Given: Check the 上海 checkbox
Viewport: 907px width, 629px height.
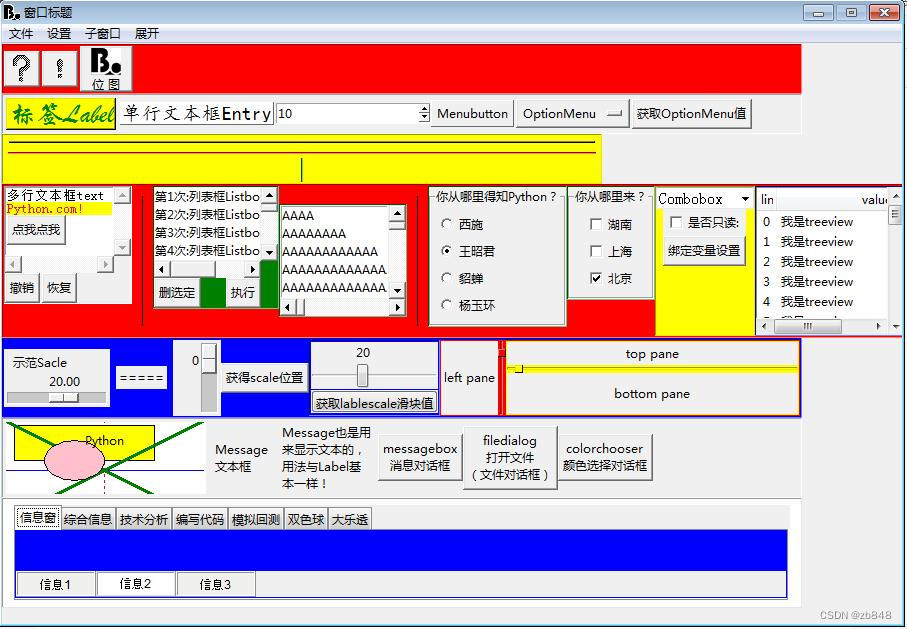Looking at the screenshot, I should (596, 251).
